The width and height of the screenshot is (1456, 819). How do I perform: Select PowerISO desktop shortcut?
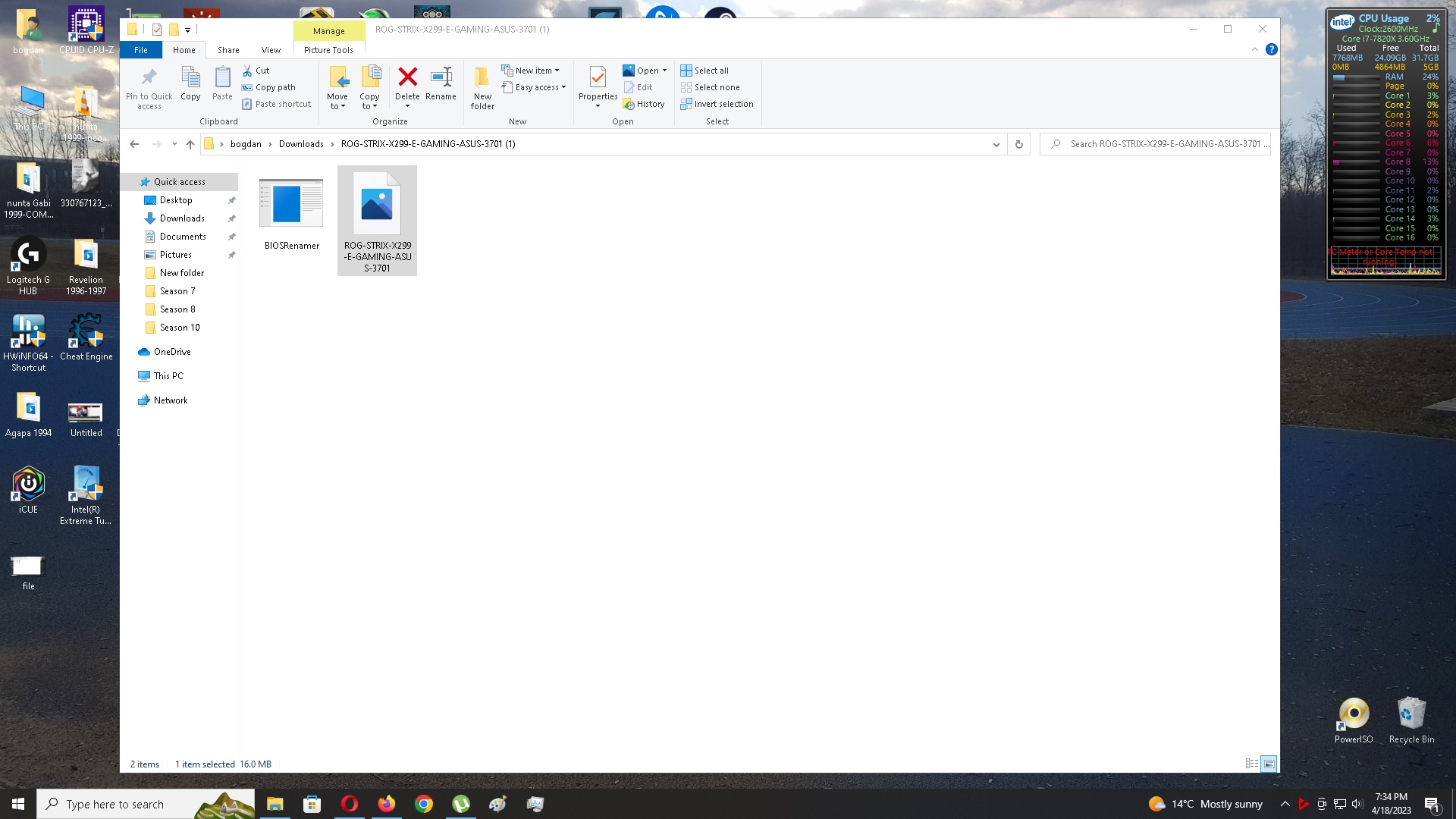tap(1354, 720)
